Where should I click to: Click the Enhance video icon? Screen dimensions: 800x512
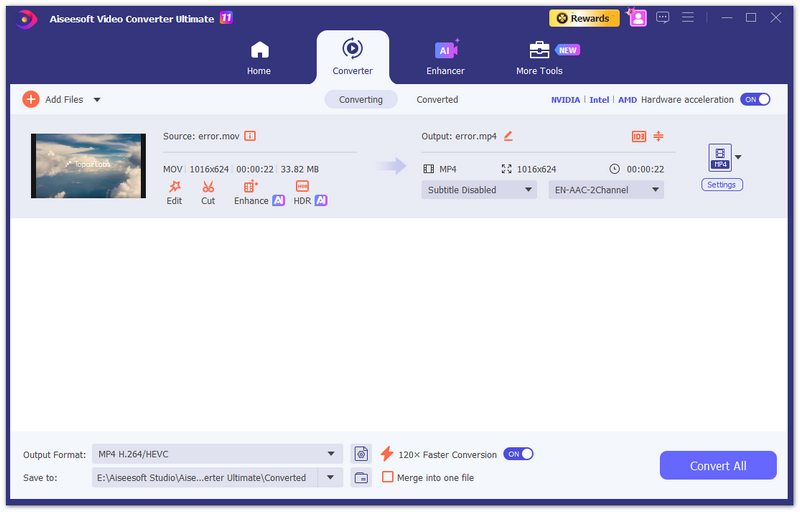[250, 187]
